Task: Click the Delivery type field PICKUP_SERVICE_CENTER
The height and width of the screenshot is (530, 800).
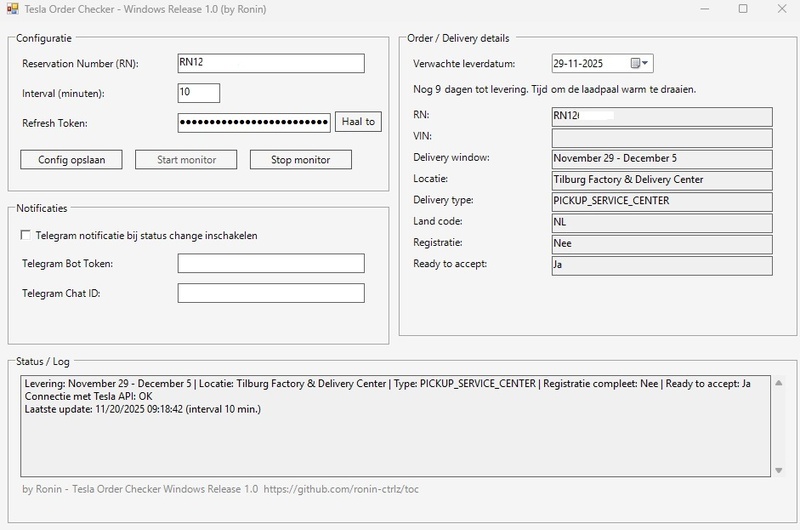Action: tap(662, 201)
